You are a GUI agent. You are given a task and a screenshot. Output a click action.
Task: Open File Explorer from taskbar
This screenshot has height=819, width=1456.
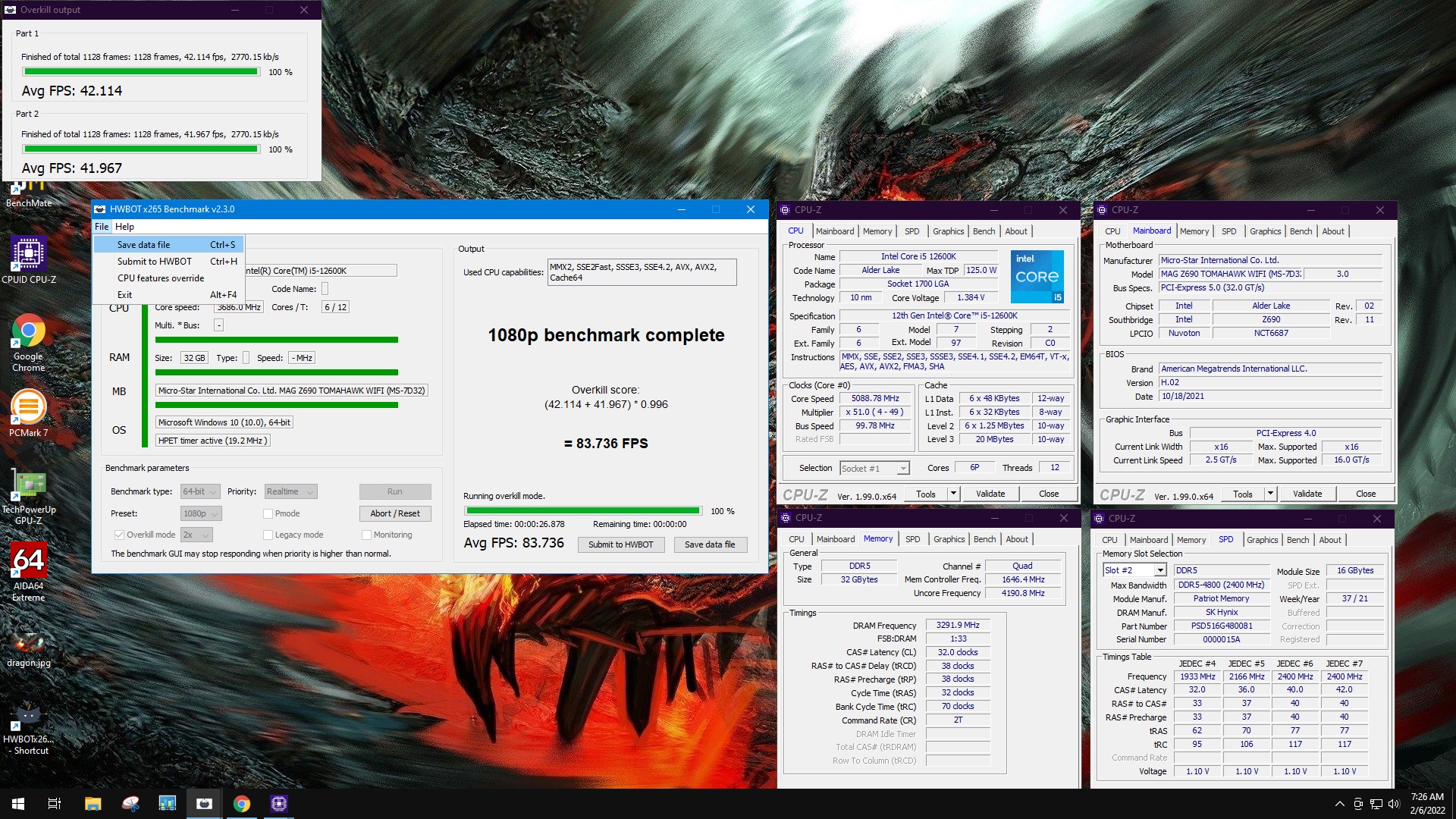pos(93,804)
